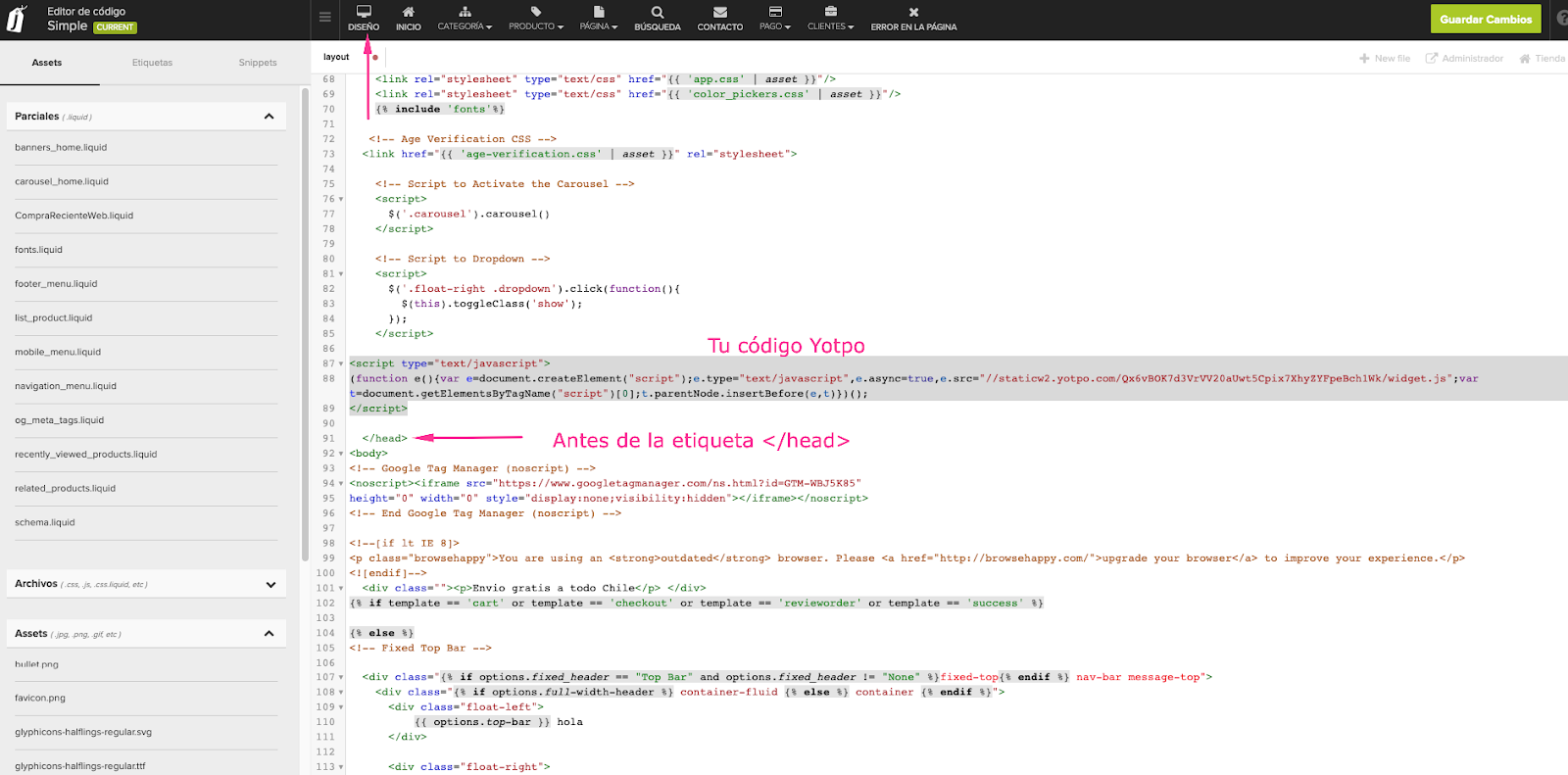Open the Producto tag icon
Image resolution: width=1568 pixels, height=775 pixels.
pyautogui.click(x=535, y=12)
